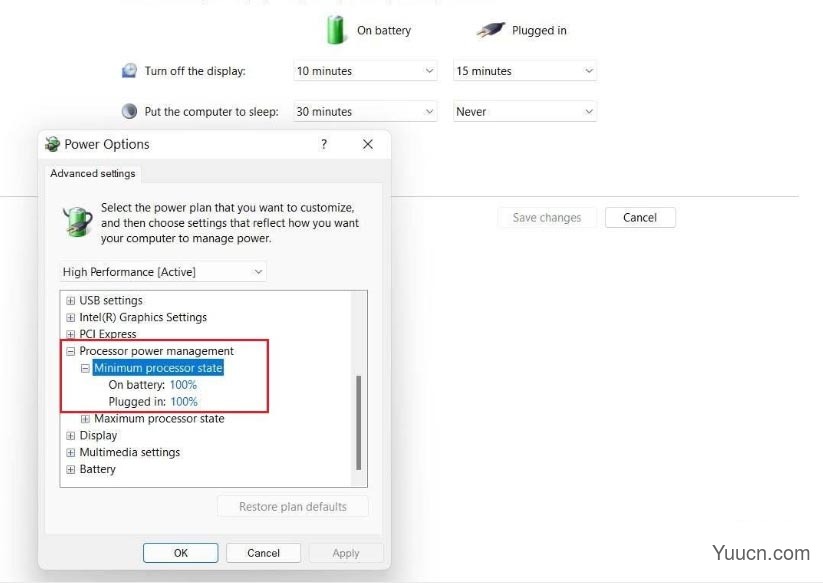Viewport: 823px width, 583px height.
Task: Select the USB settings label
Action: 111,300
